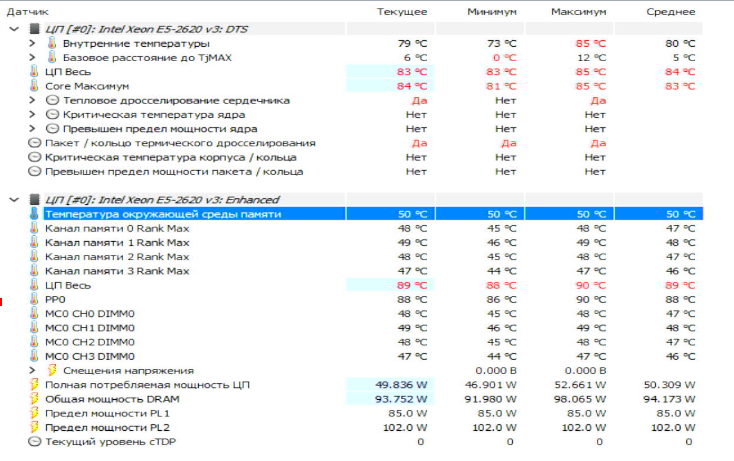The image size is (734, 461).
Task: Click the clock icon beside Тепловое дросселирование сердечника
Action: (52, 100)
